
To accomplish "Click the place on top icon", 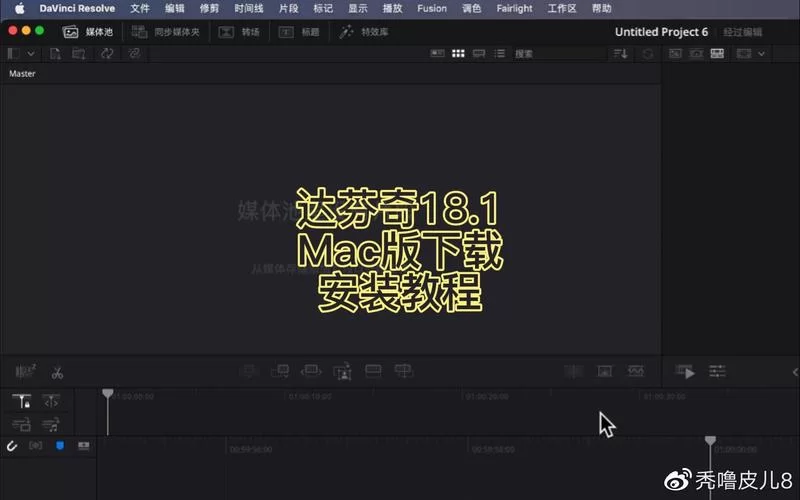I will 373,371.
